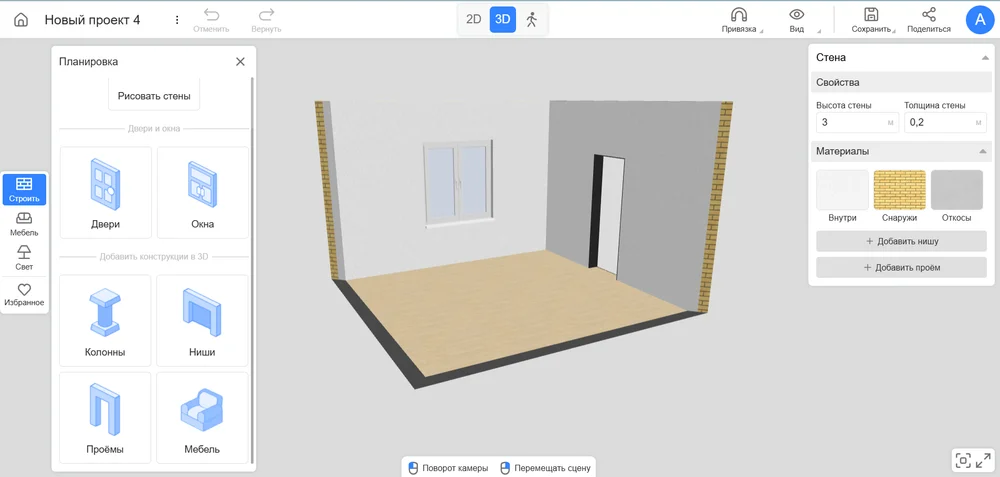
Task: Open the Мебель tab in left sidebar
Action: 24,223
